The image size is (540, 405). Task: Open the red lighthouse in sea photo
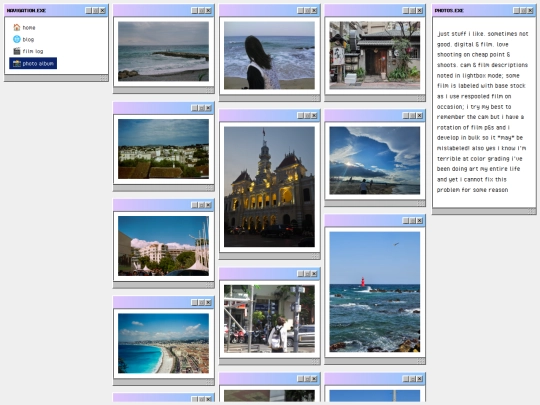tap(375, 292)
